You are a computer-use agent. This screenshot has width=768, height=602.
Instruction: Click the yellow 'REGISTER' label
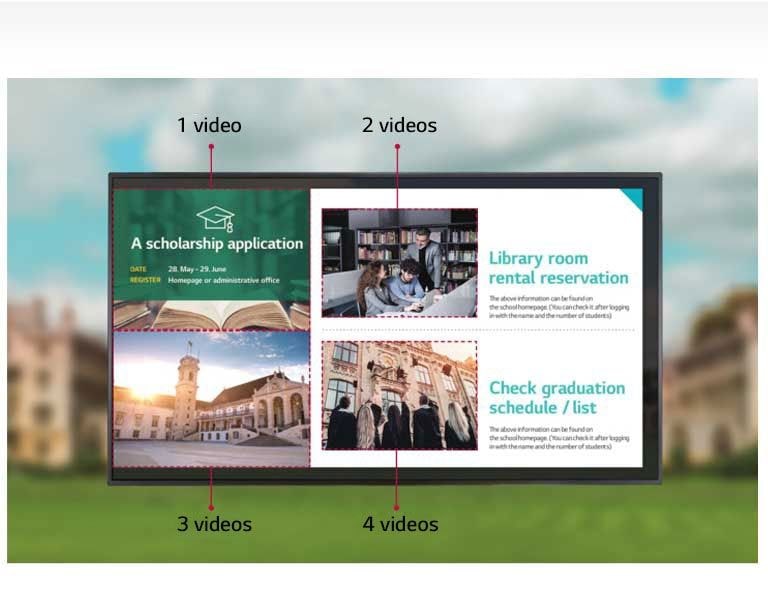(x=145, y=280)
